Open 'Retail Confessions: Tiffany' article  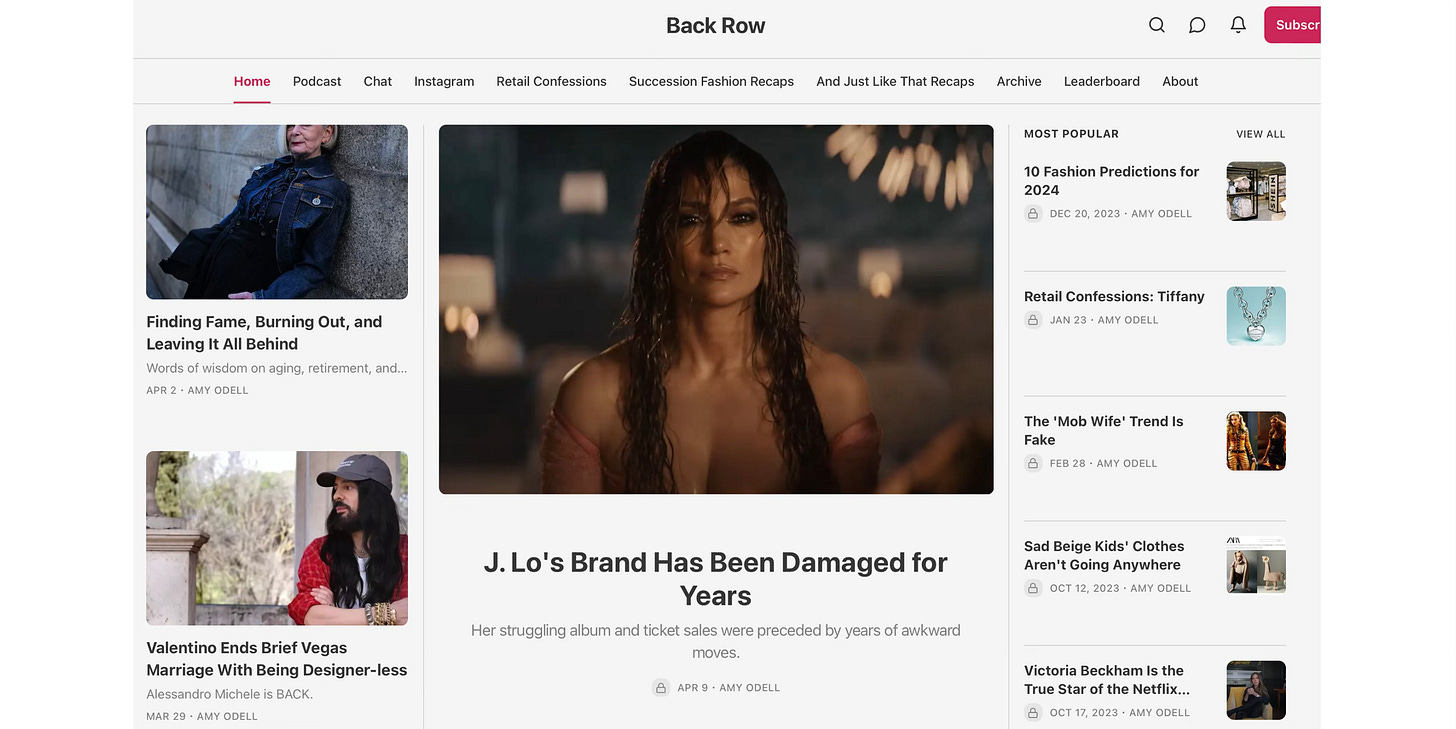point(1114,296)
